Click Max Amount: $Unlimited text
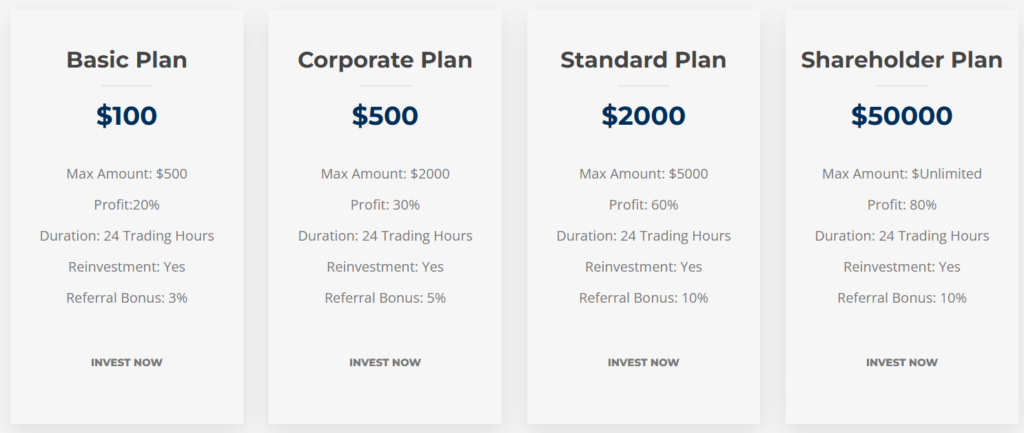The height and width of the screenshot is (433, 1024). 901,174
